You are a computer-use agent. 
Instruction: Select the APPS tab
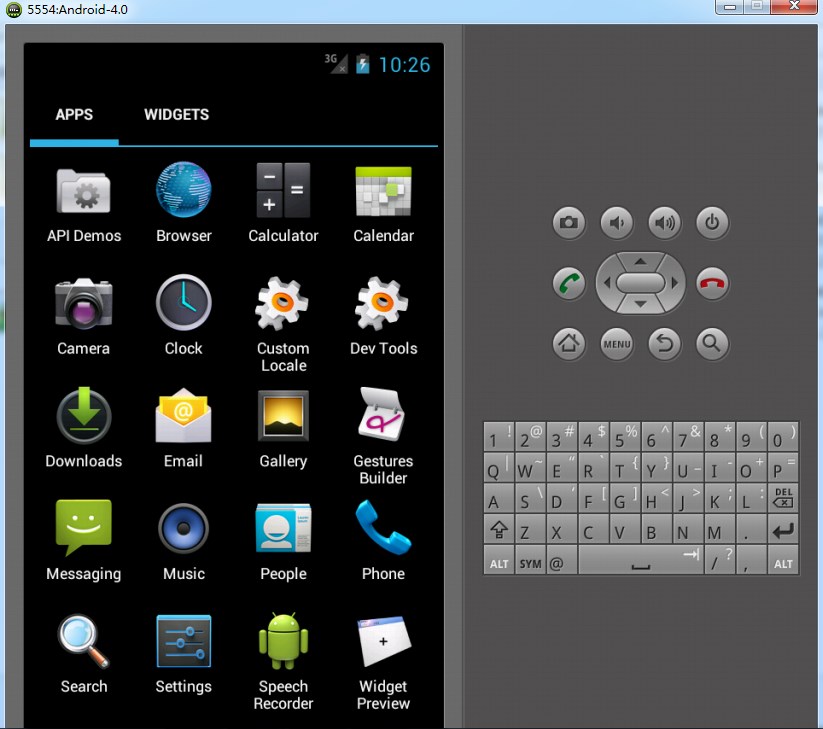[74, 115]
